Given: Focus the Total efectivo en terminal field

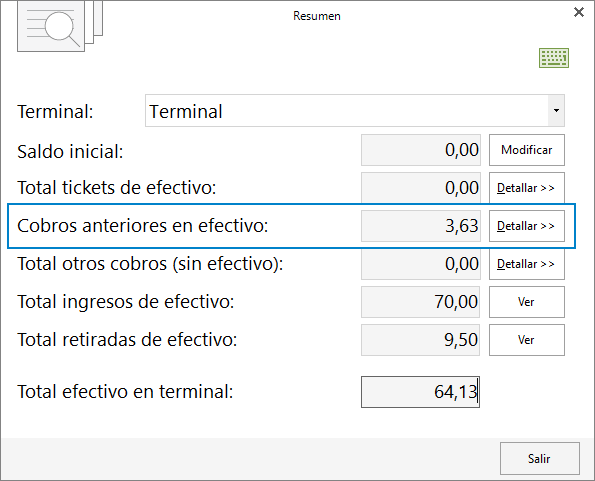Looking at the screenshot, I should pos(420,392).
